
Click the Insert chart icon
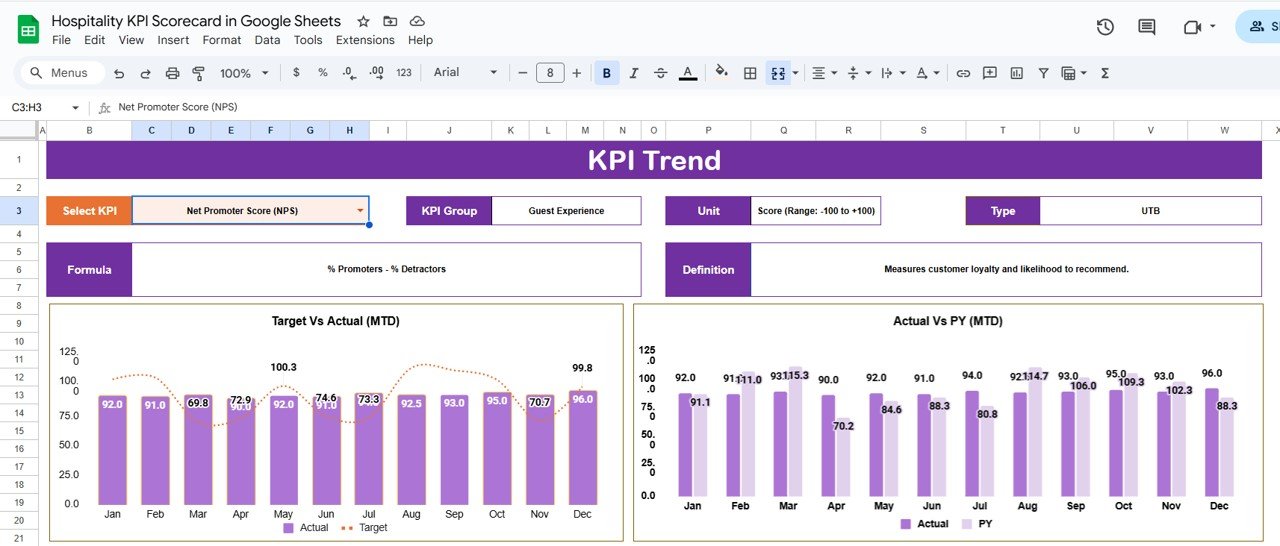[x=1017, y=73]
